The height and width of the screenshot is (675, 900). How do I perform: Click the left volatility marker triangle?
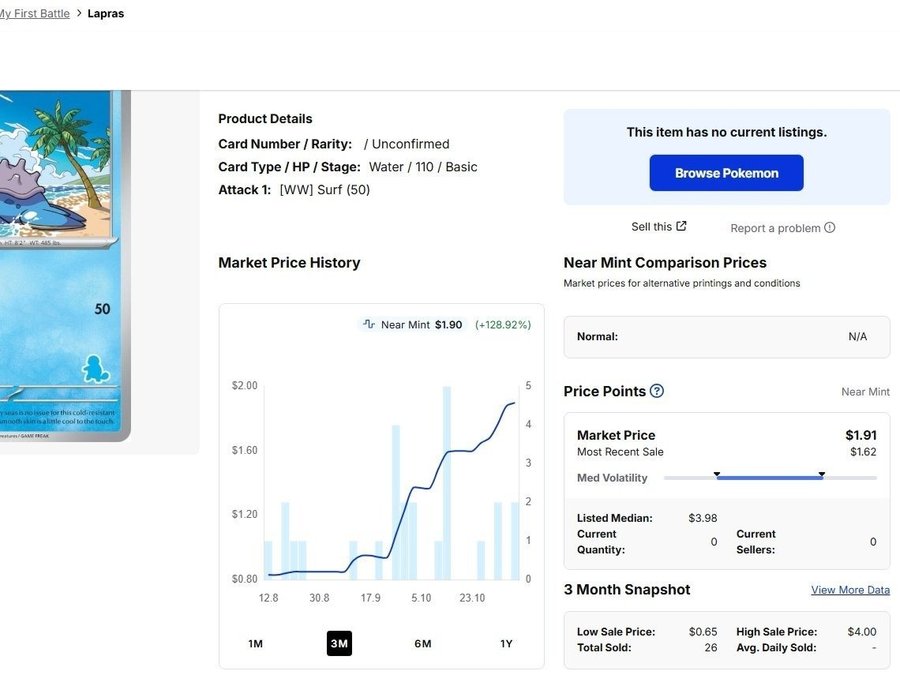click(717, 474)
